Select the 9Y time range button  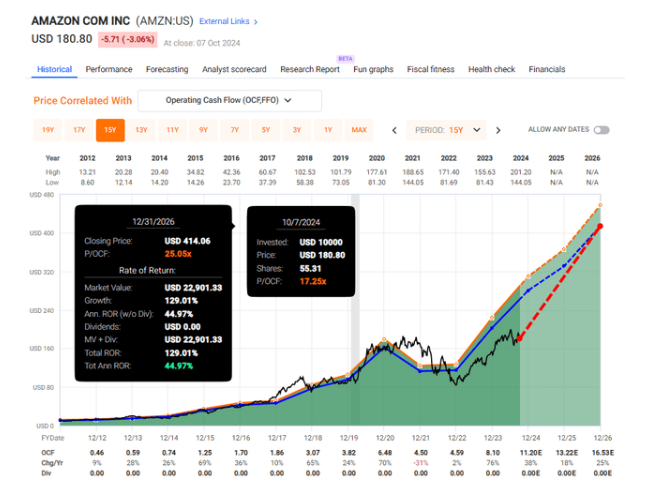pos(203,130)
